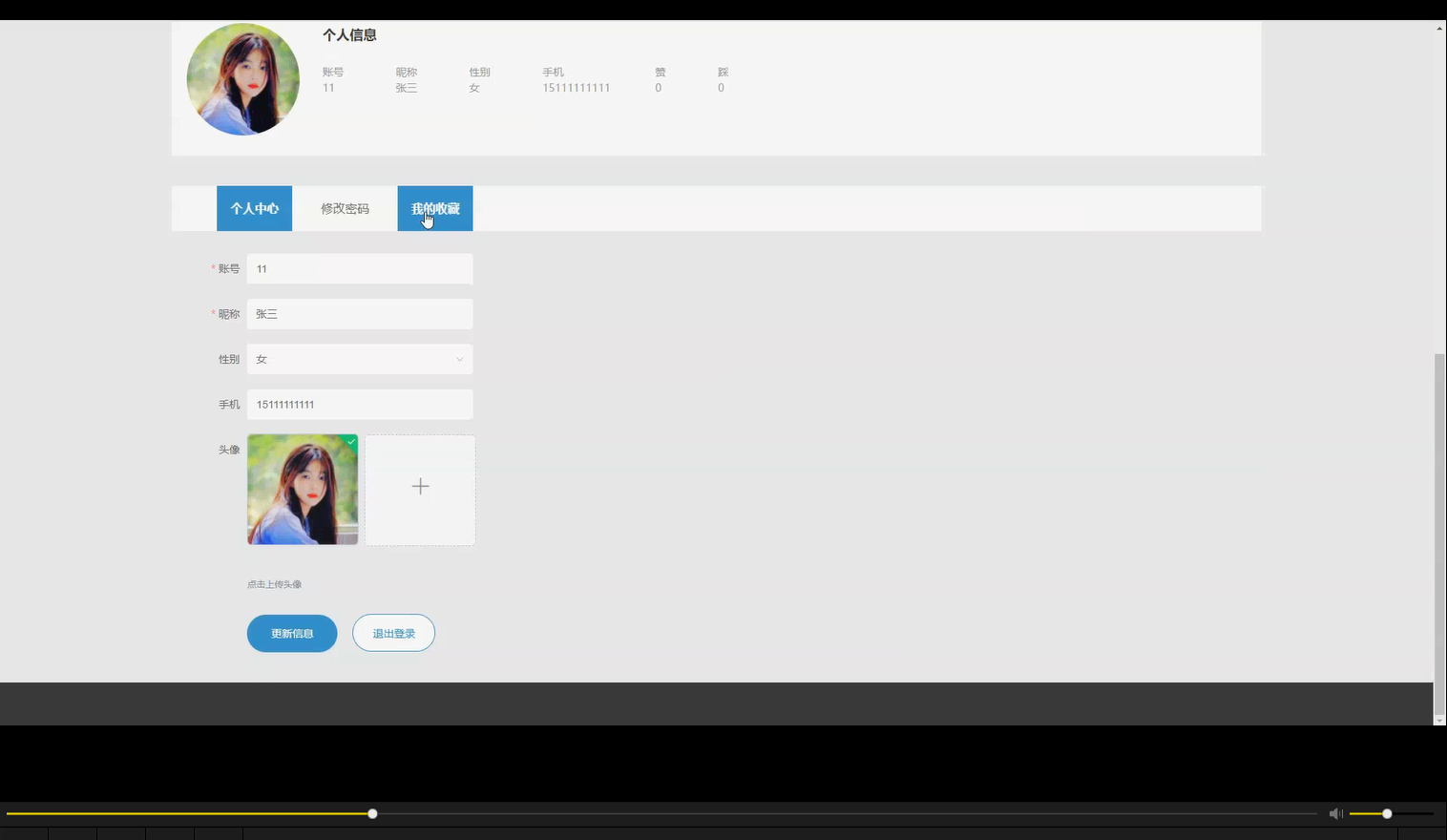1447x840 pixels.
Task: Click the 点击上传头像 upload text
Action: tap(274, 583)
